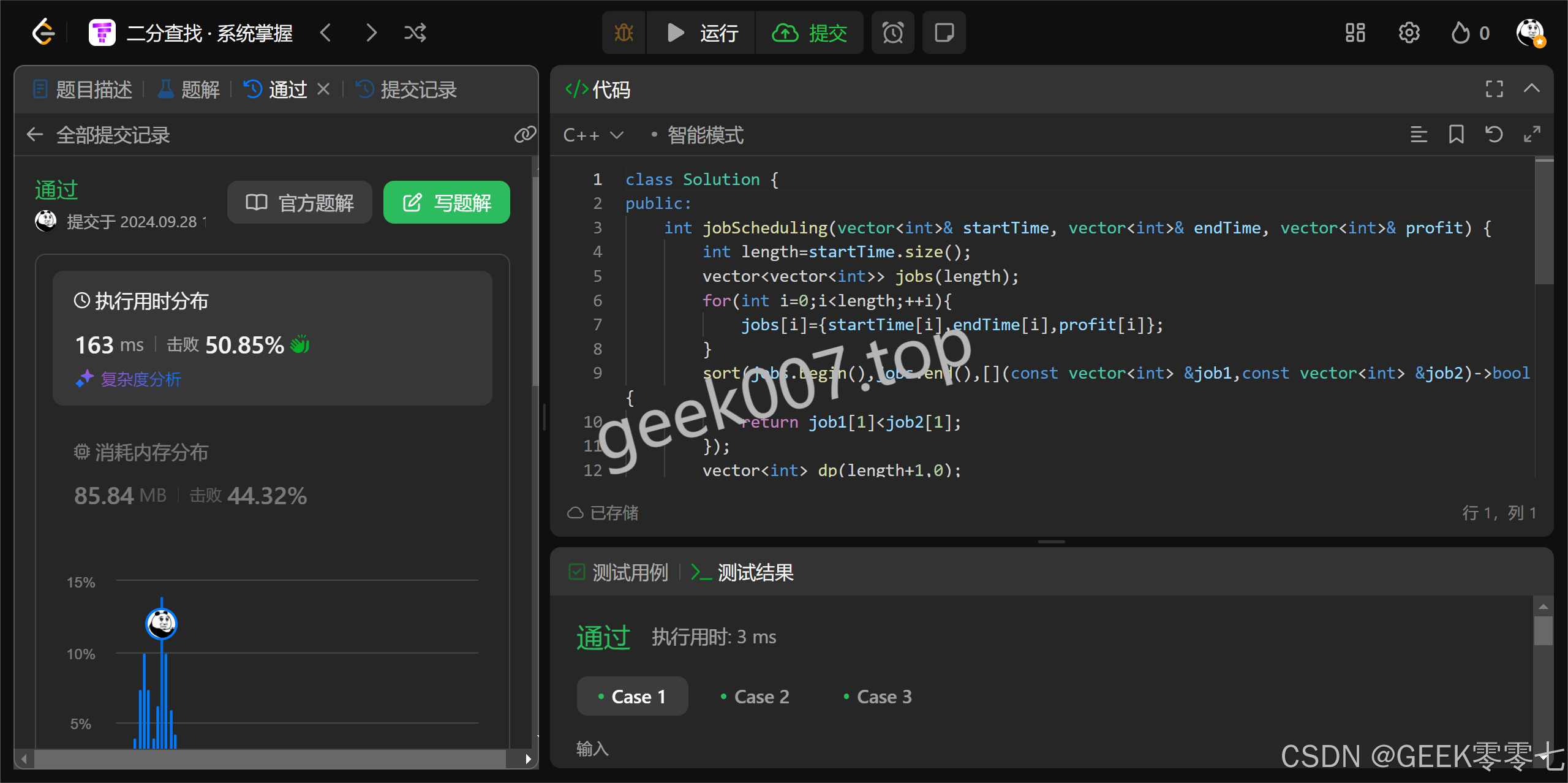
Task: Select the Case 2 test case
Action: point(755,697)
